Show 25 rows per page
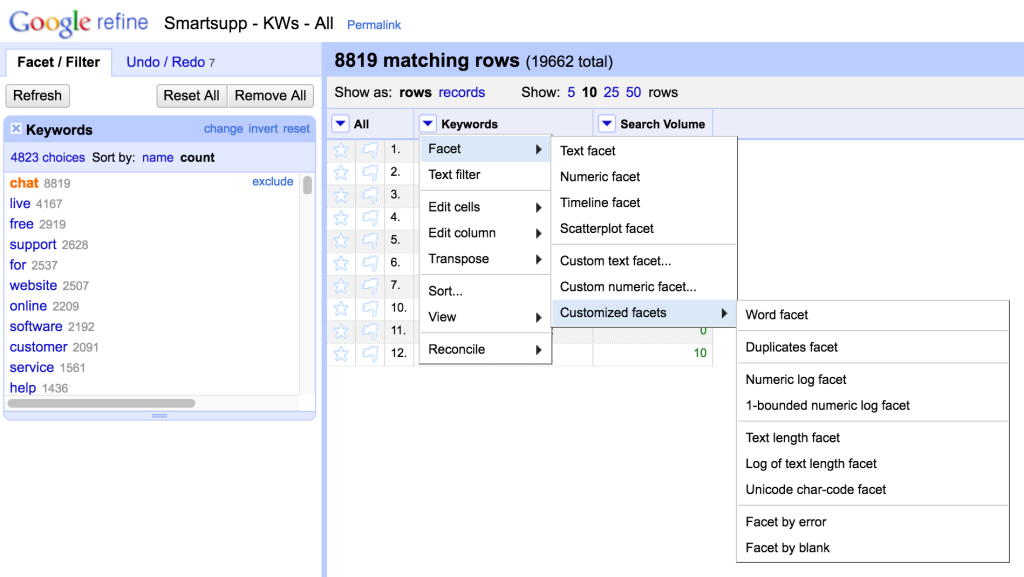 click(611, 92)
